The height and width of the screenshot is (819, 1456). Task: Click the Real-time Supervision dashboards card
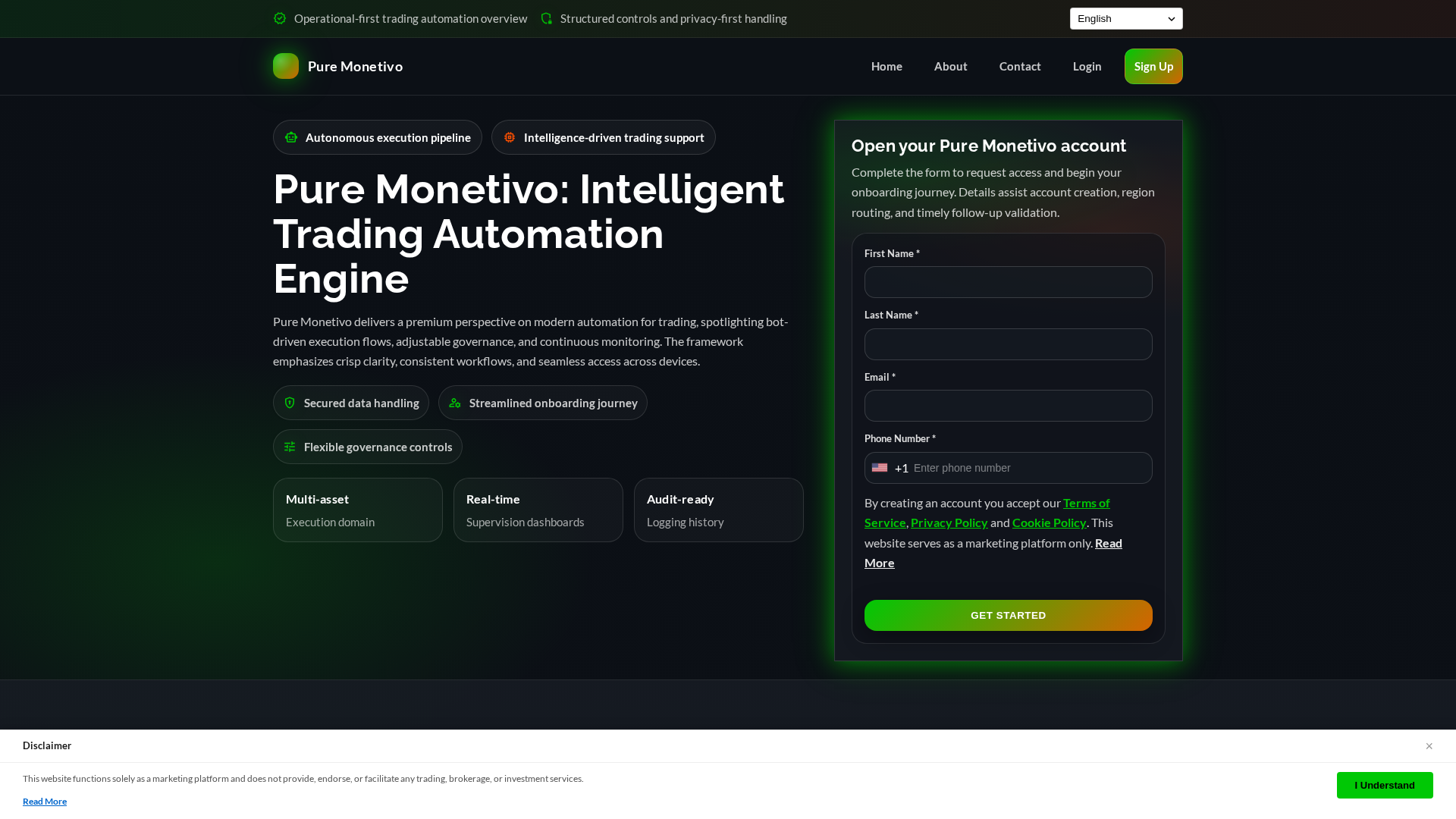point(538,510)
